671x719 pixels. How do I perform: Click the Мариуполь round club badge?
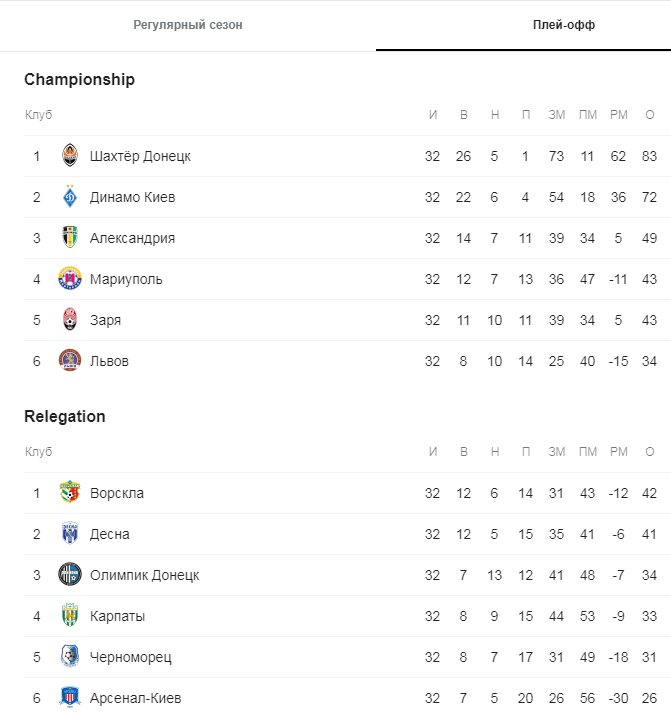click(x=70, y=278)
